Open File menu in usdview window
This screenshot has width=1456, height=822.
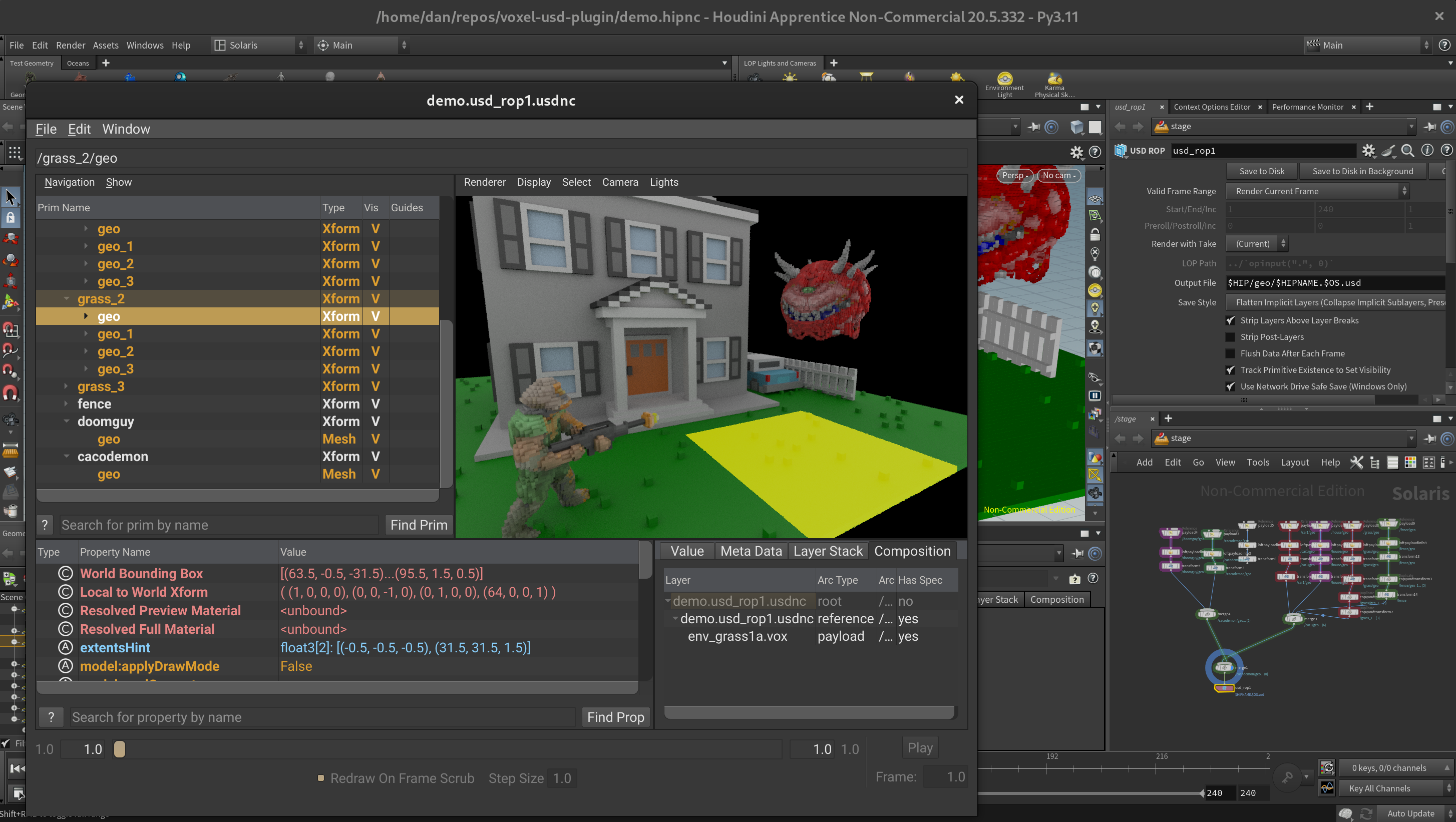click(x=46, y=129)
